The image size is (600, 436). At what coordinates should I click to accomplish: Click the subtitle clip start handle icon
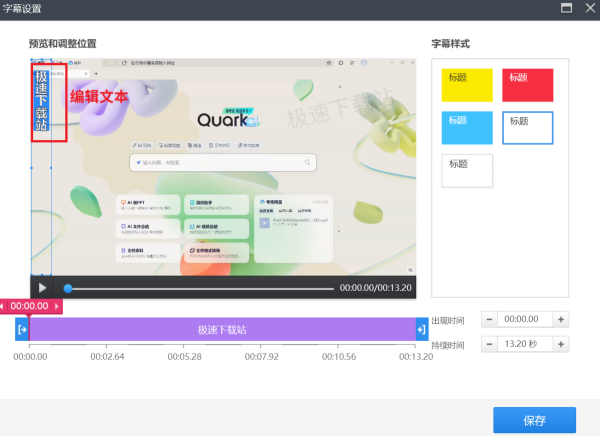pos(22,329)
